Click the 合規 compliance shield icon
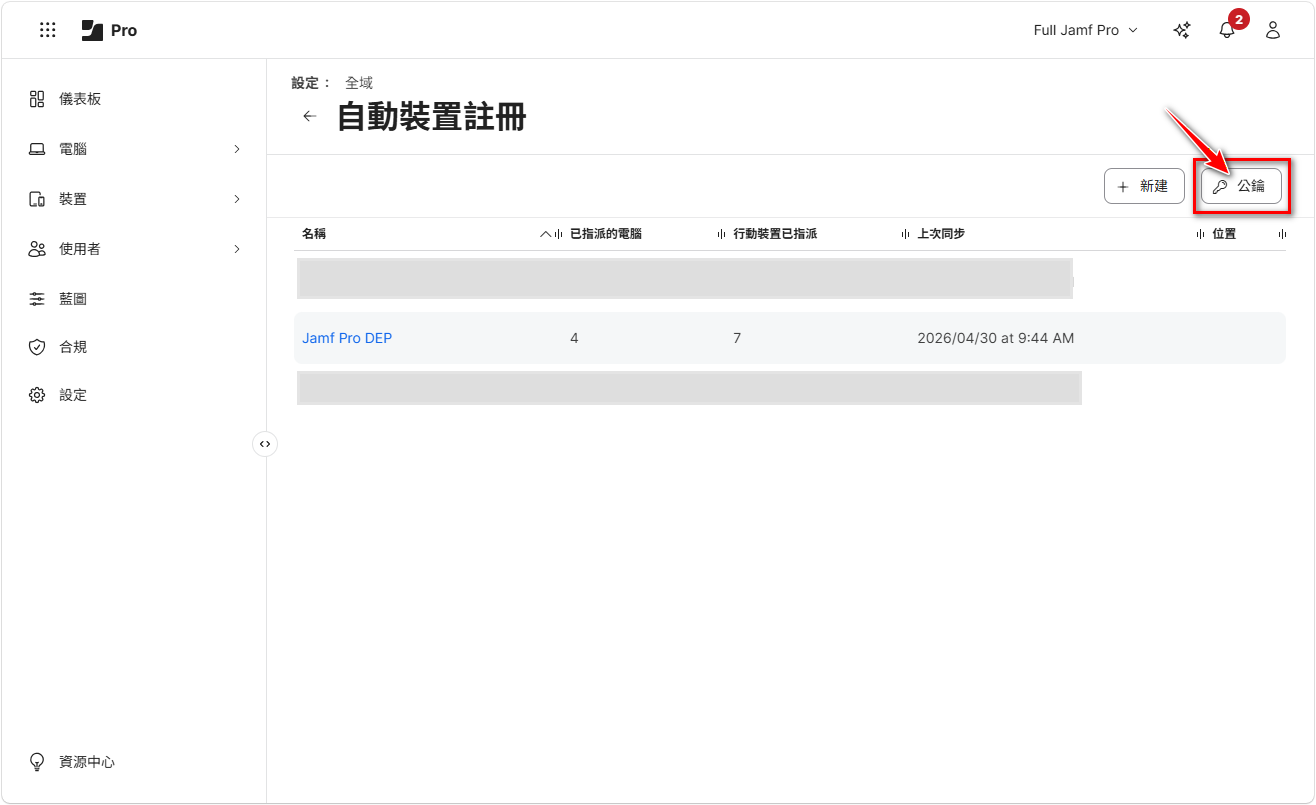 [37, 346]
